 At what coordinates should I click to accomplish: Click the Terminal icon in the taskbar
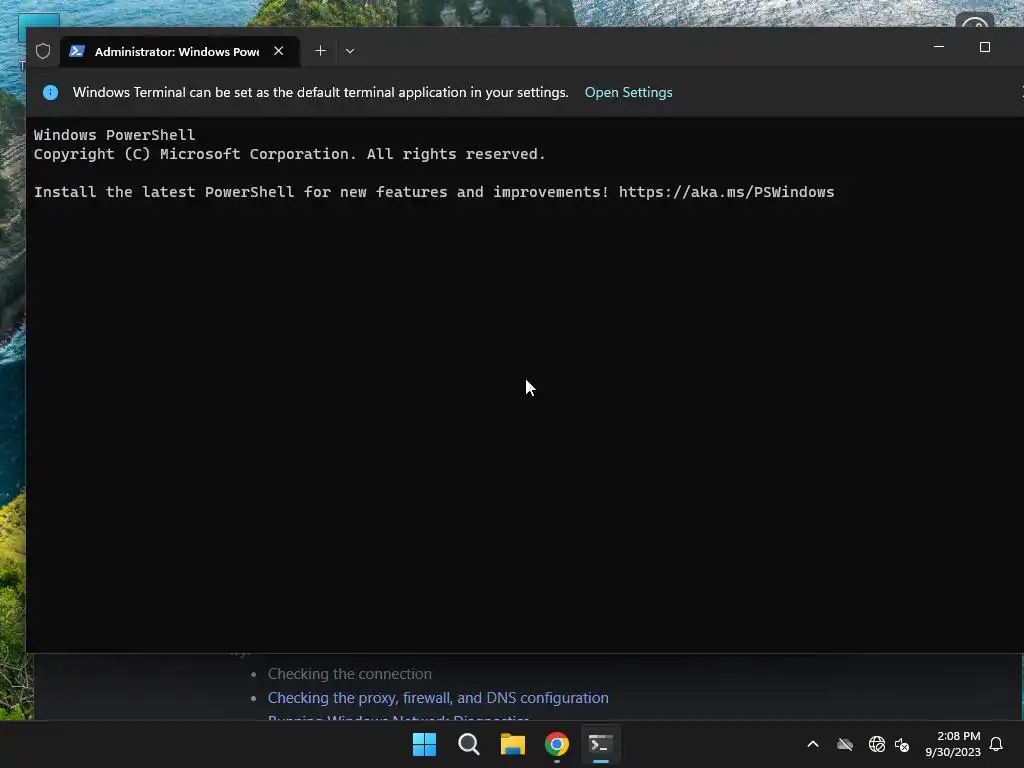point(601,744)
